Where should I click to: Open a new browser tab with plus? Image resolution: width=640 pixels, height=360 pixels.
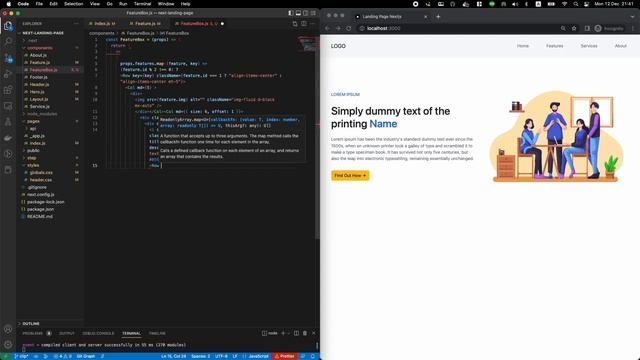coord(438,16)
